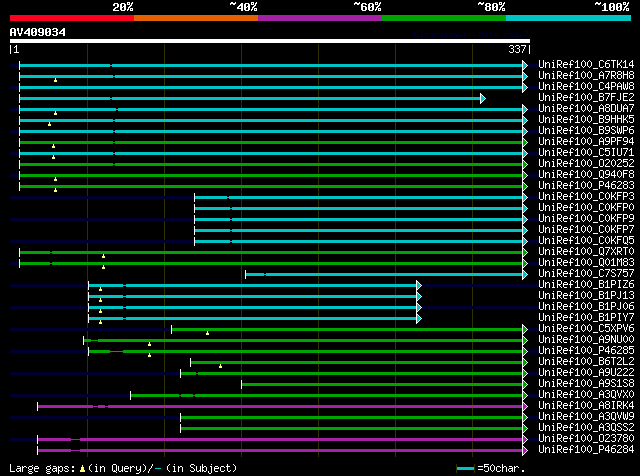The height and width of the screenshot is (476, 640).
Task: Click the green ~80% identity legend segment
Action: [444, 18]
